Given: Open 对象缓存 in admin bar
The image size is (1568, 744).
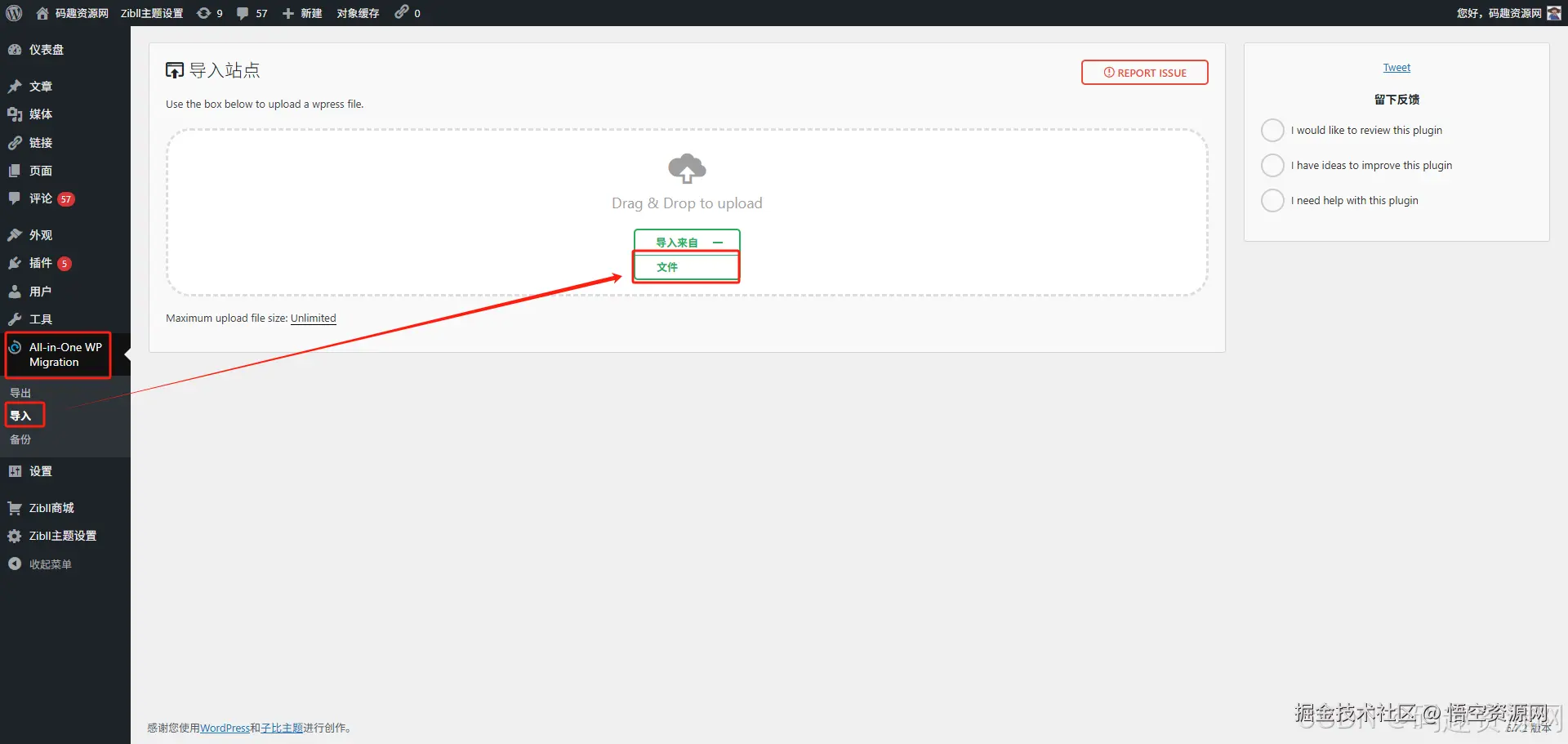Looking at the screenshot, I should [x=358, y=13].
